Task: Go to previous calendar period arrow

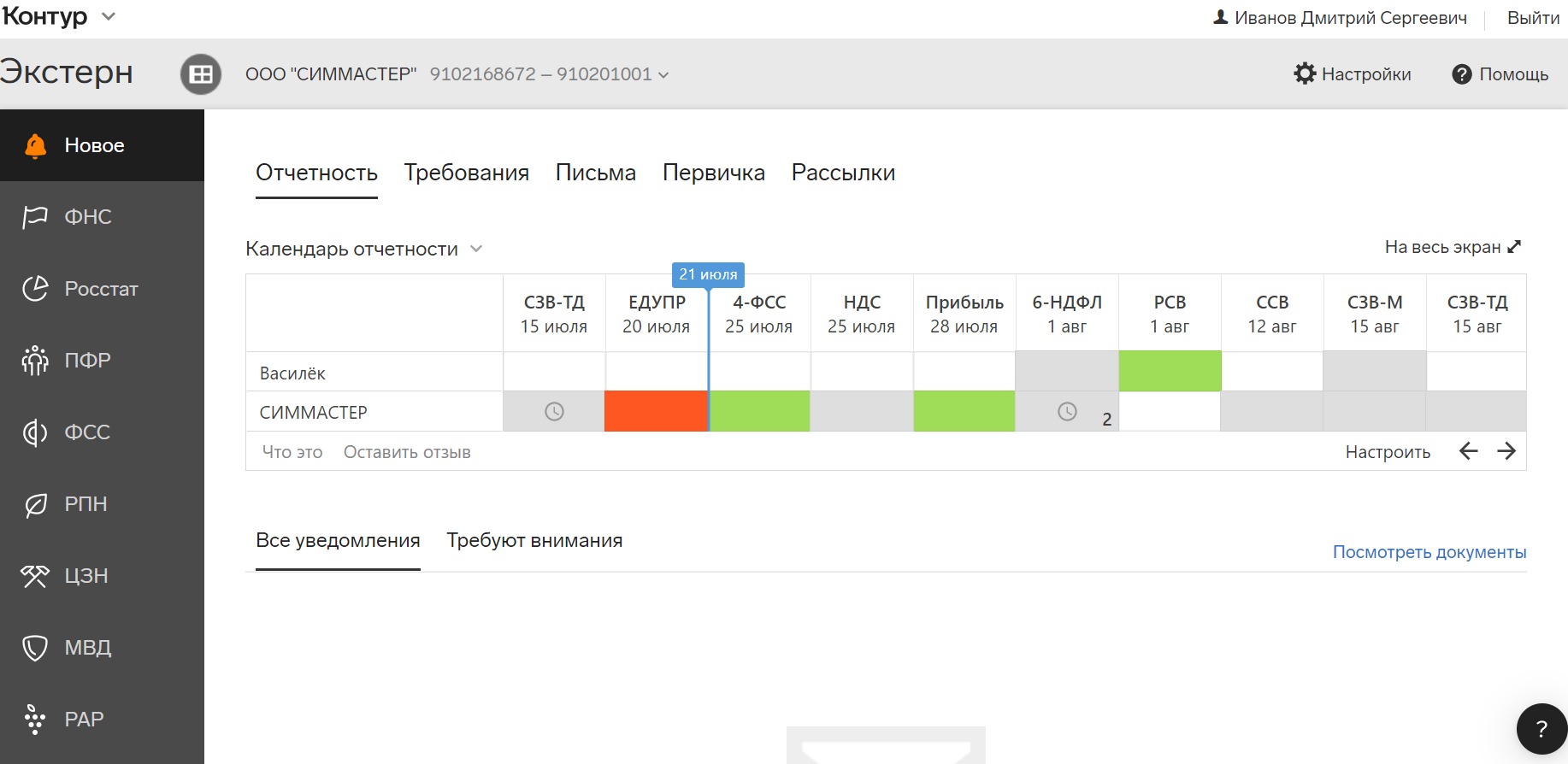Action: 1469,451
